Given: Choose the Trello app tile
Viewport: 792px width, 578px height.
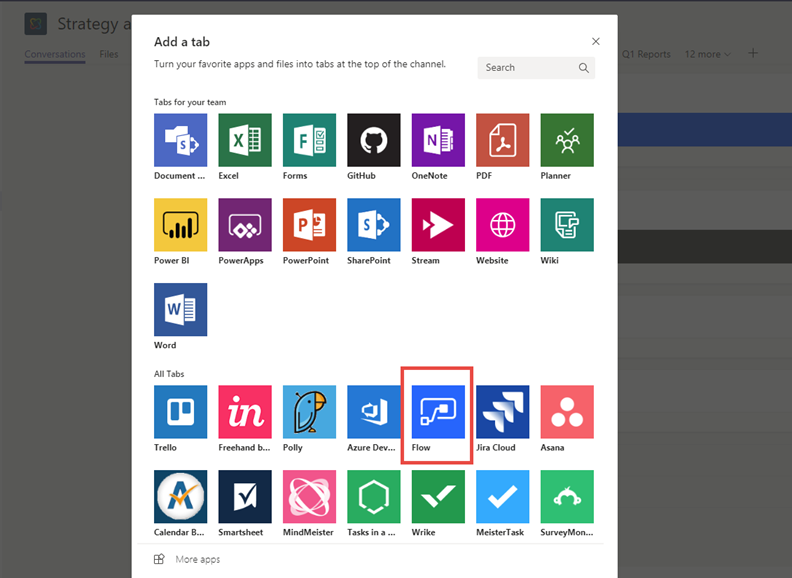Looking at the screenshot, I should pyautogui.click(x=180, y=412).
